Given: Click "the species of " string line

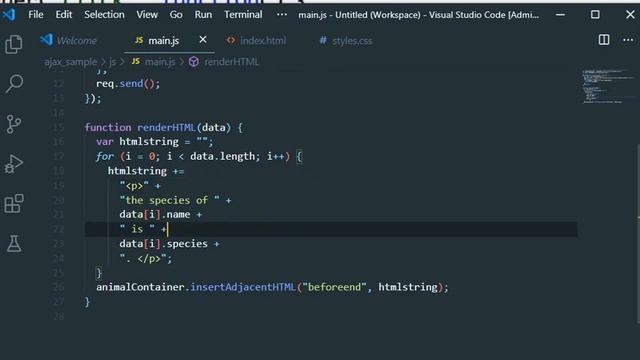Looking at the screenshot, I should (x=175, y=200).
